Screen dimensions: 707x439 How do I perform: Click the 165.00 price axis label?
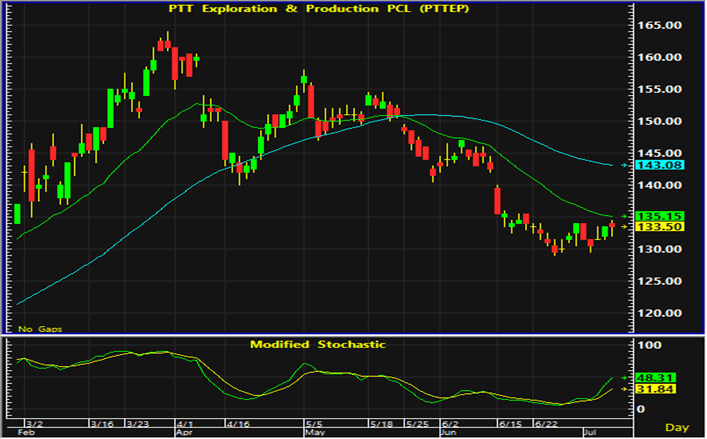coord(659,25)
